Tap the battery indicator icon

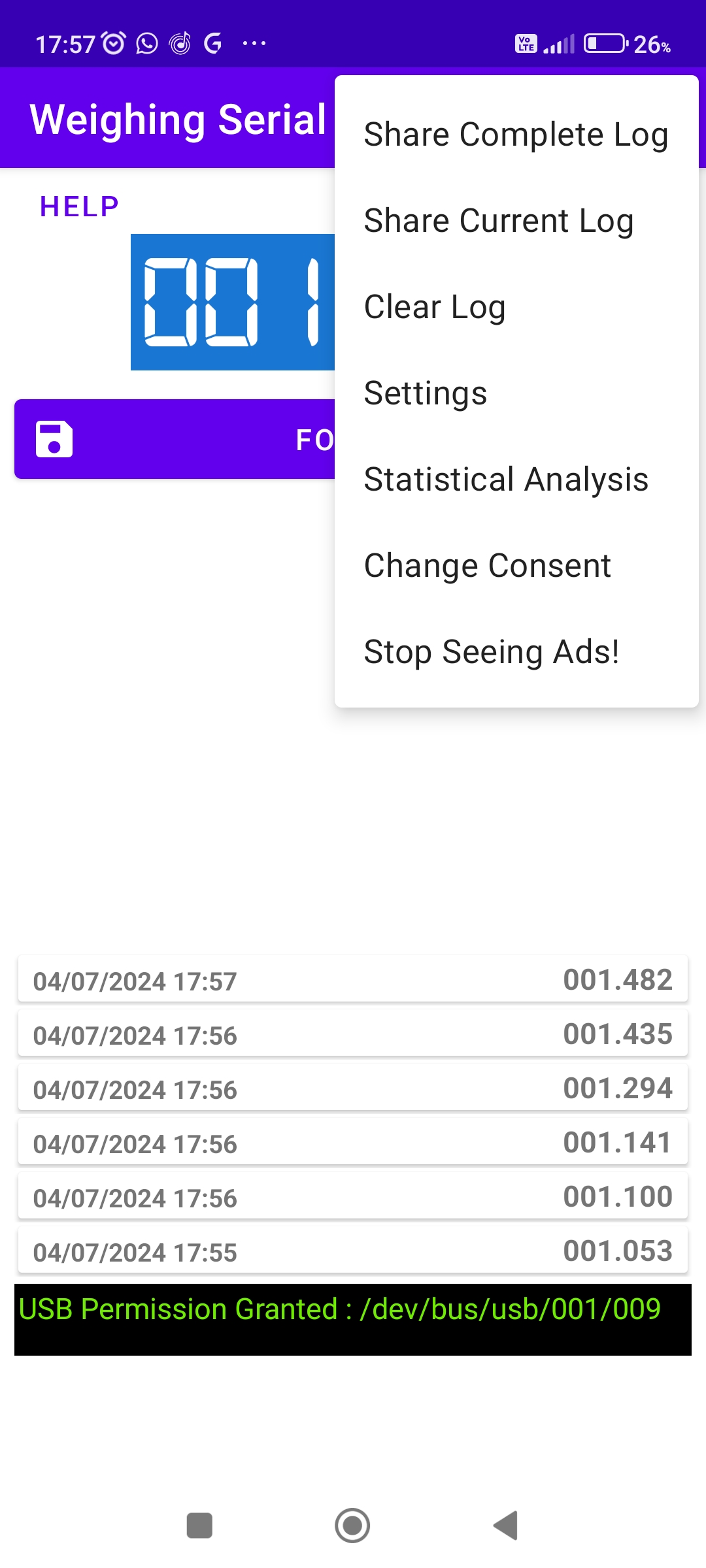605,44
